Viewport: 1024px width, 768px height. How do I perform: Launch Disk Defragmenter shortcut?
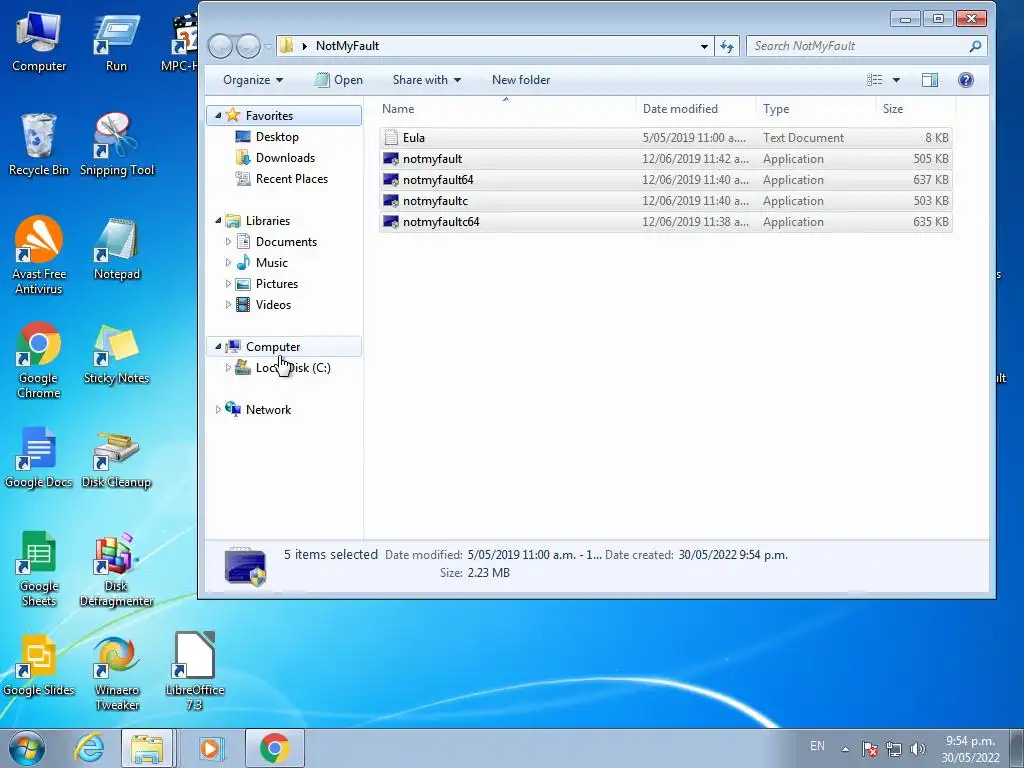point(116,568)
